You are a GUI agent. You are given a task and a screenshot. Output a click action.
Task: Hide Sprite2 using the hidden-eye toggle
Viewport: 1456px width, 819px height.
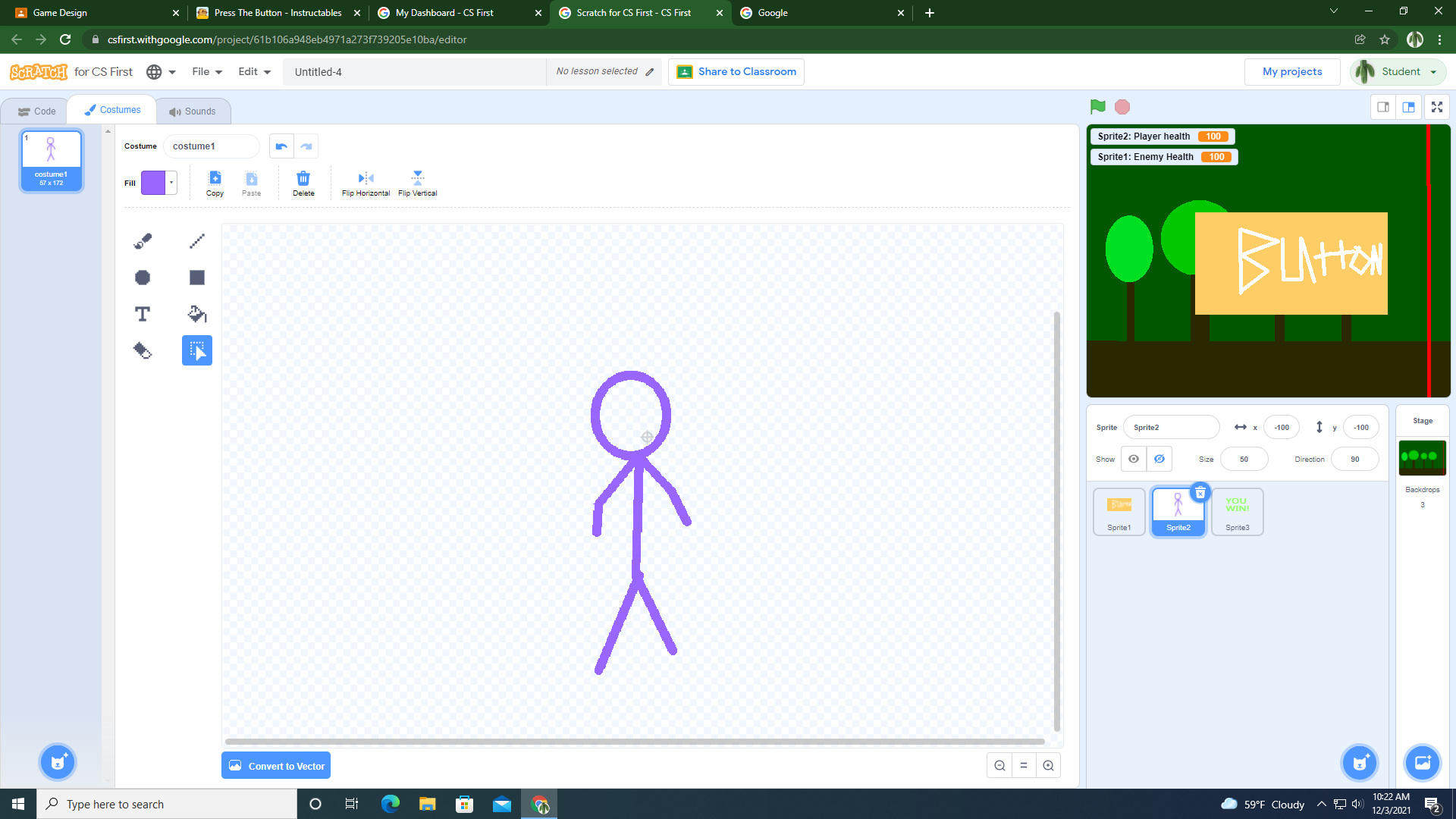pyautogui.click(x=1159, y=458)
